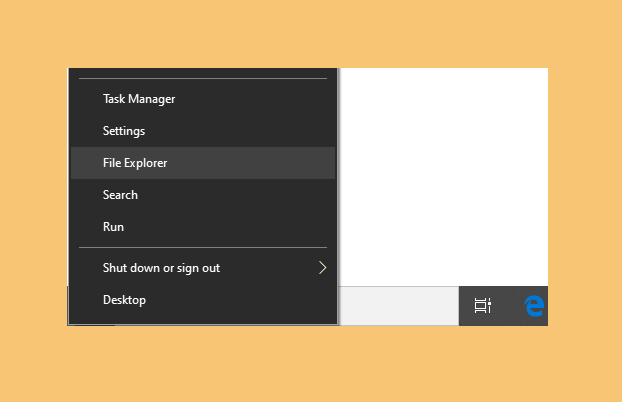Open Task Manager from the menu
Viewport: 622px width, 402px height.
tap(203, 99)
